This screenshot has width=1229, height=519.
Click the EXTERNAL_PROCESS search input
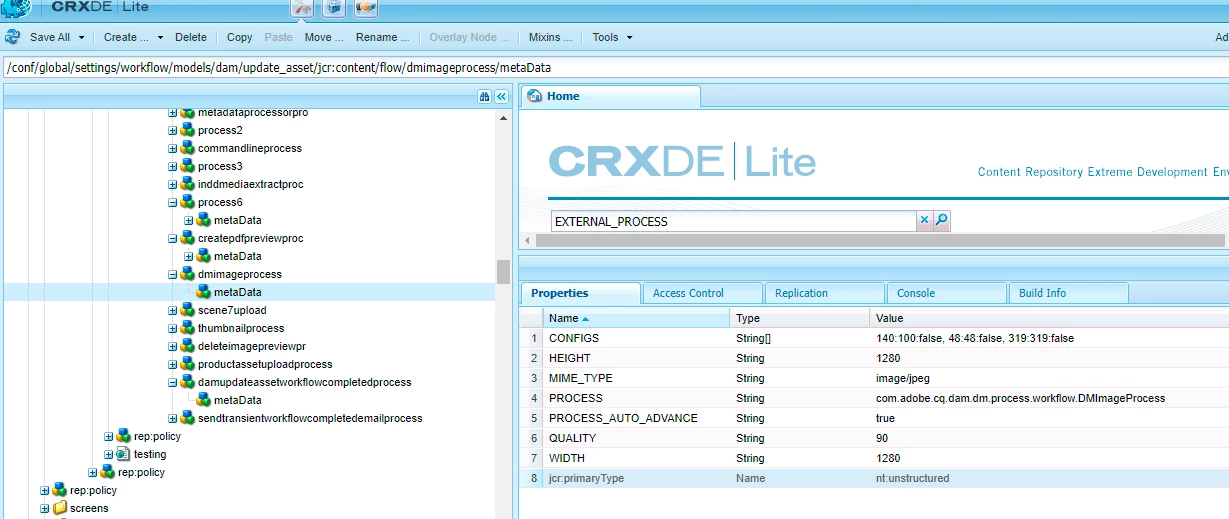coord(733,221)
